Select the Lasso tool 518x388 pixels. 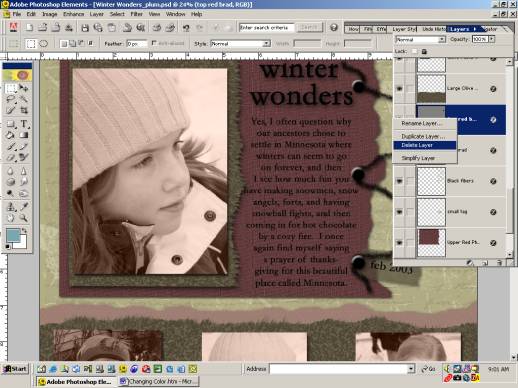point(10,99)
